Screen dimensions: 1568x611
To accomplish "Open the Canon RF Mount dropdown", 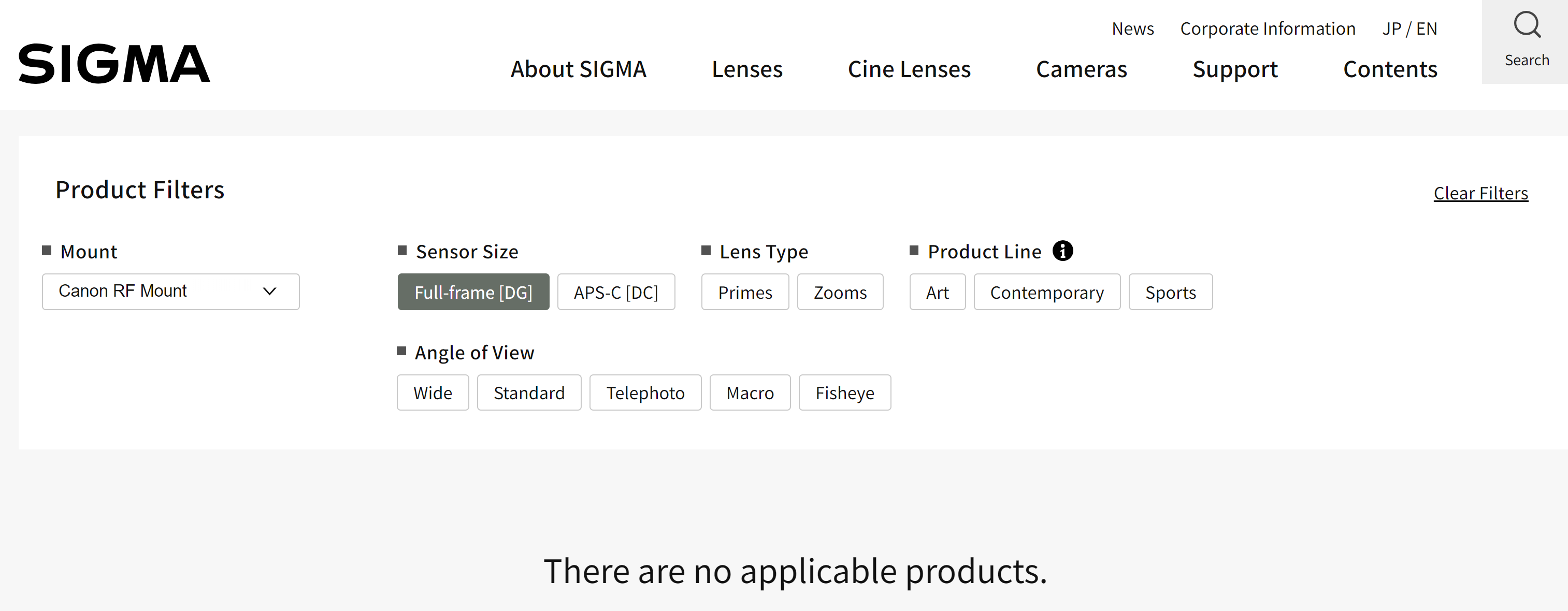I will coord(170,292).
